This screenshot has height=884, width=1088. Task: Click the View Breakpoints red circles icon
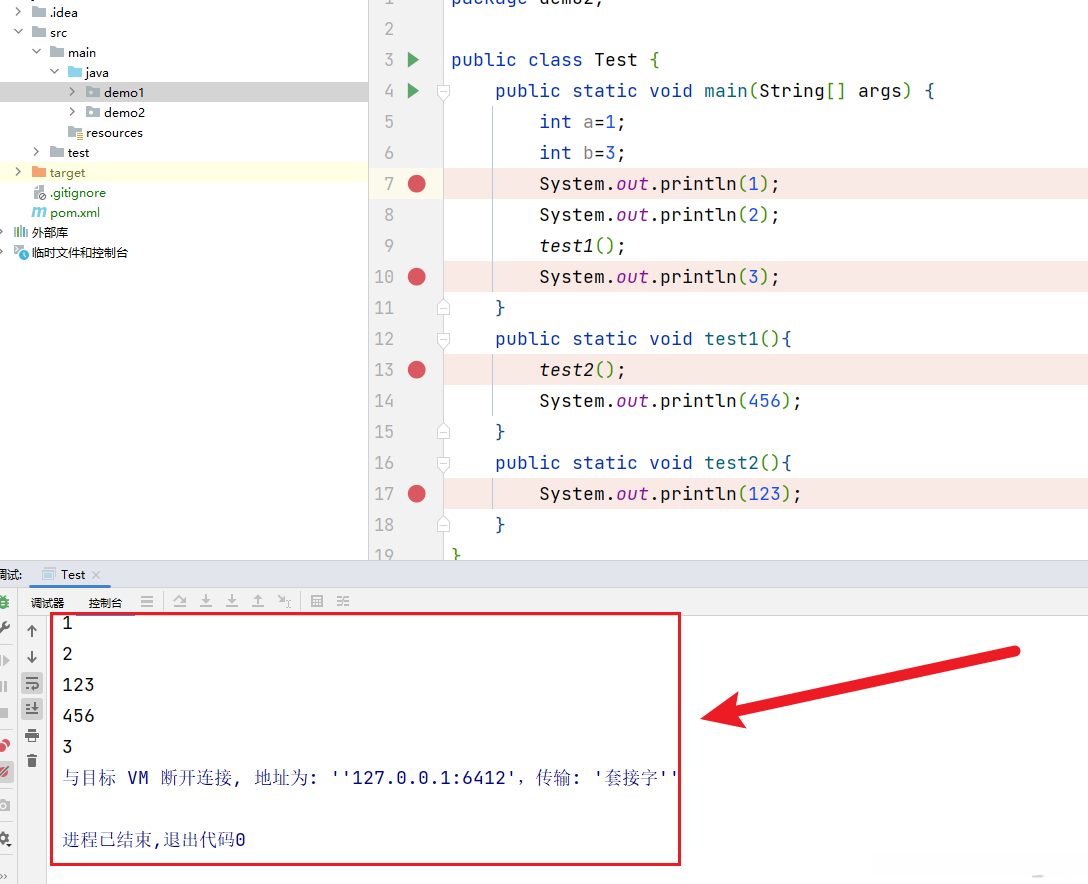click(x=5, y=745)
